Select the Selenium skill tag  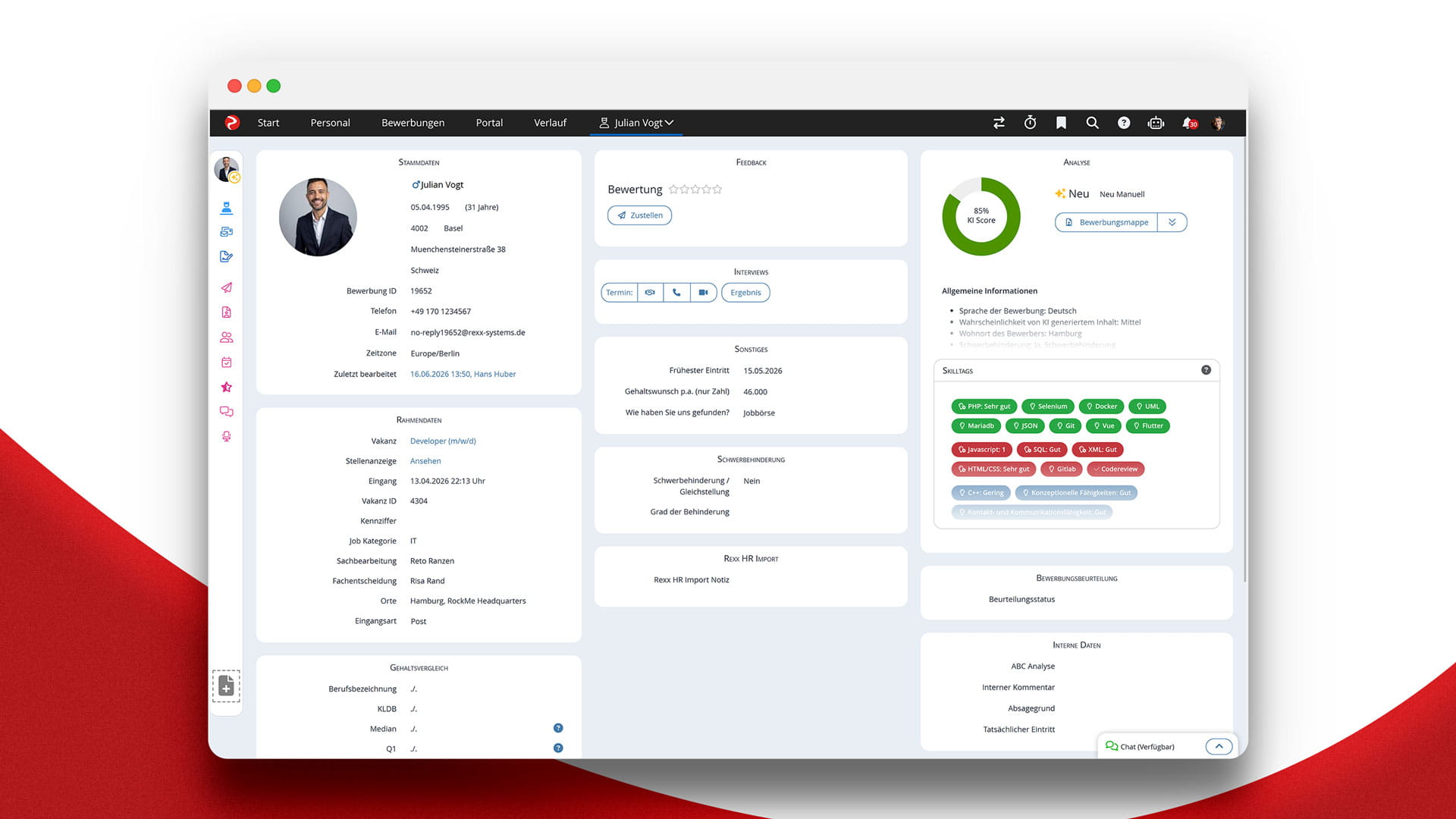[1048, 406]
